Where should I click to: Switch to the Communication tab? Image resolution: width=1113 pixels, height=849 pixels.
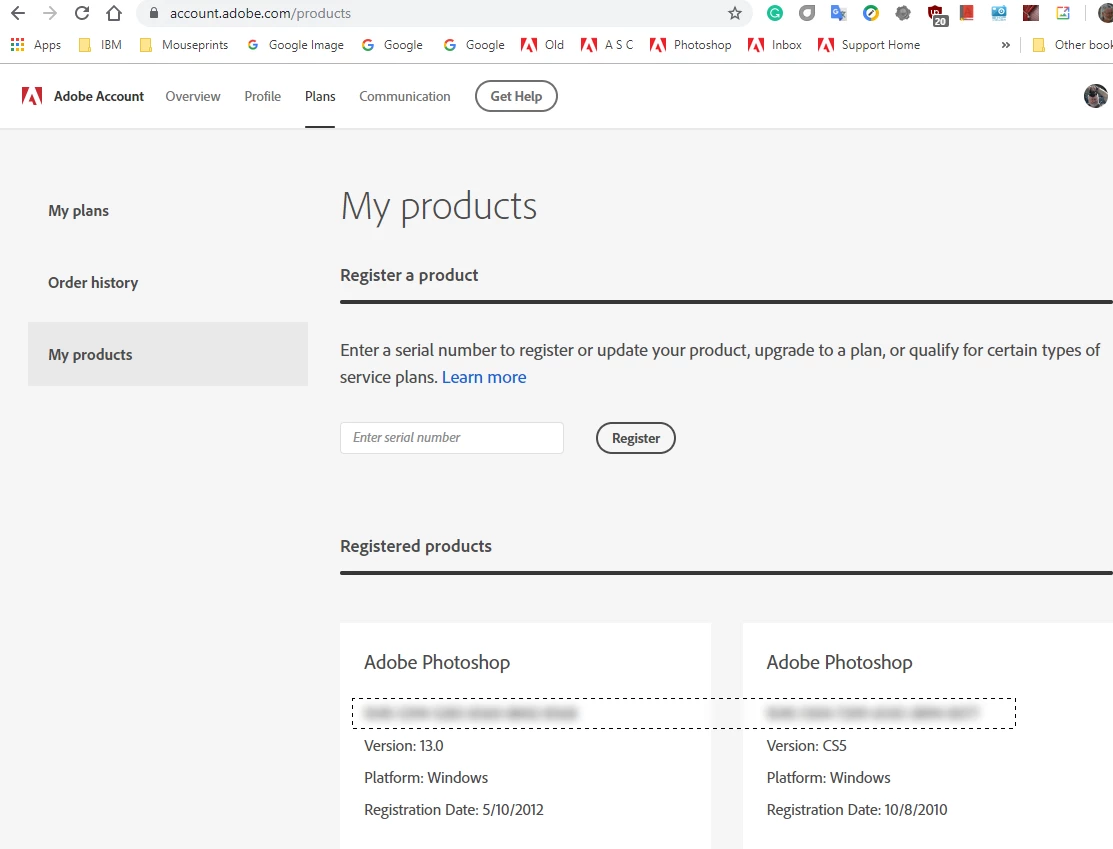[x=405, y=96]
